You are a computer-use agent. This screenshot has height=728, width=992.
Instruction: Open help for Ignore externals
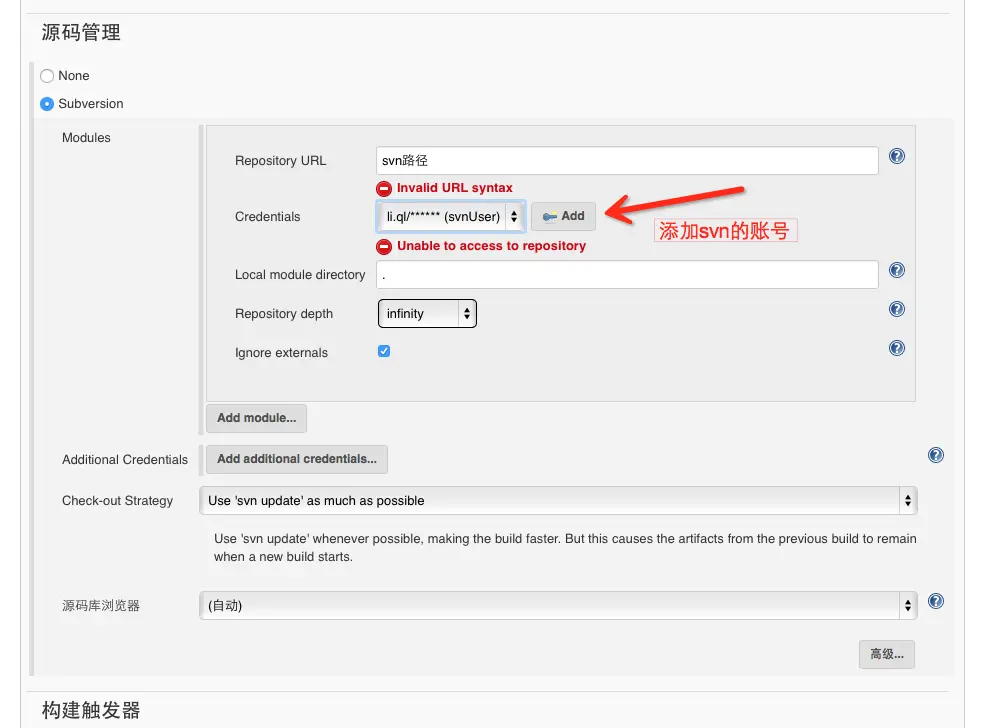(896, 348)
